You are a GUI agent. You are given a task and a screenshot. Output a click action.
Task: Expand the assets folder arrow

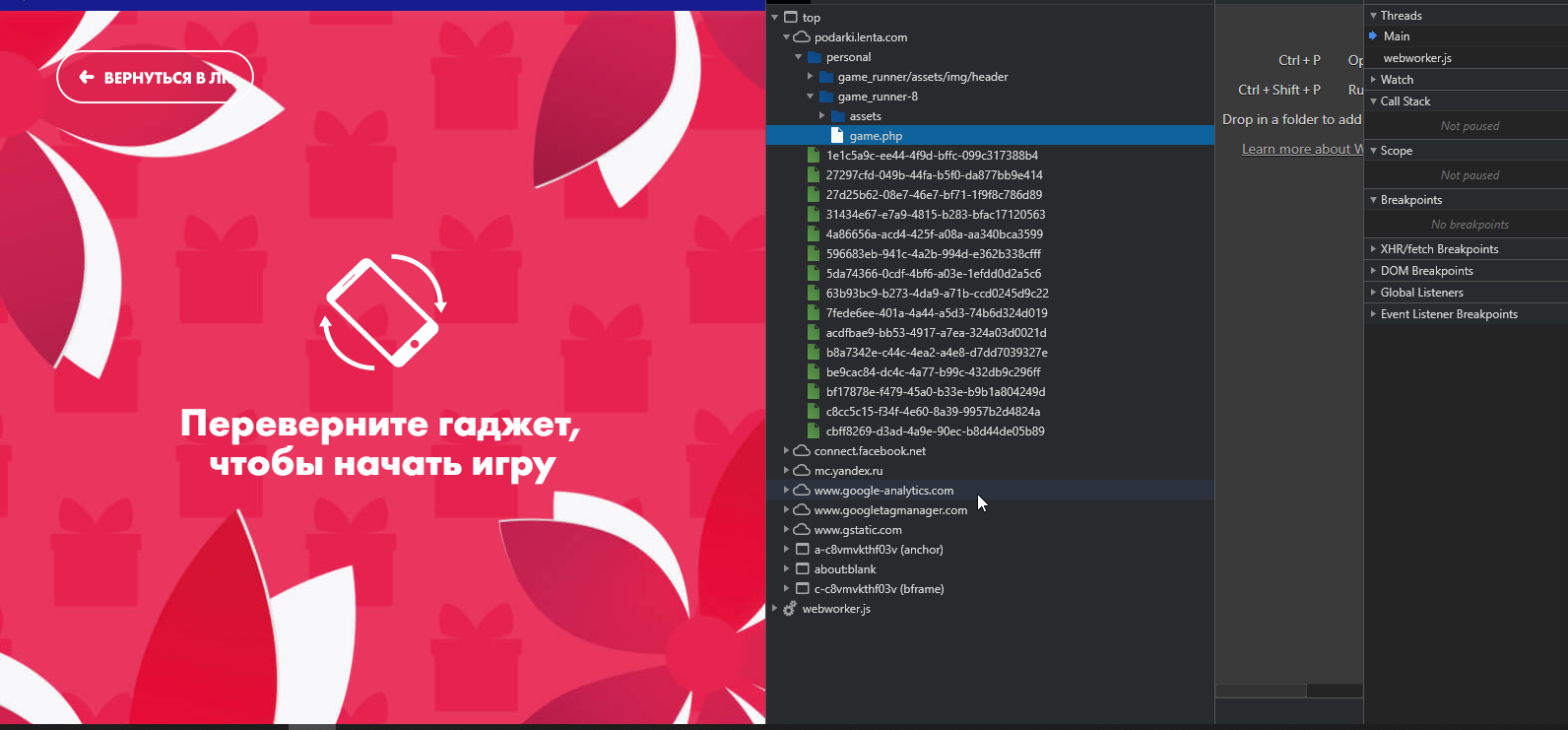822,116
